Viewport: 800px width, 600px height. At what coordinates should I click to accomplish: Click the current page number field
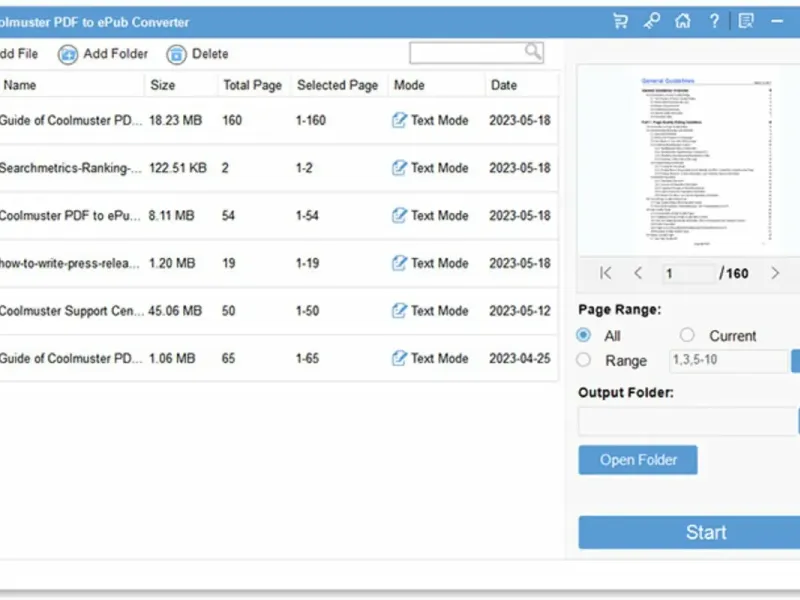pyautogui.click(x=687, y=273)
